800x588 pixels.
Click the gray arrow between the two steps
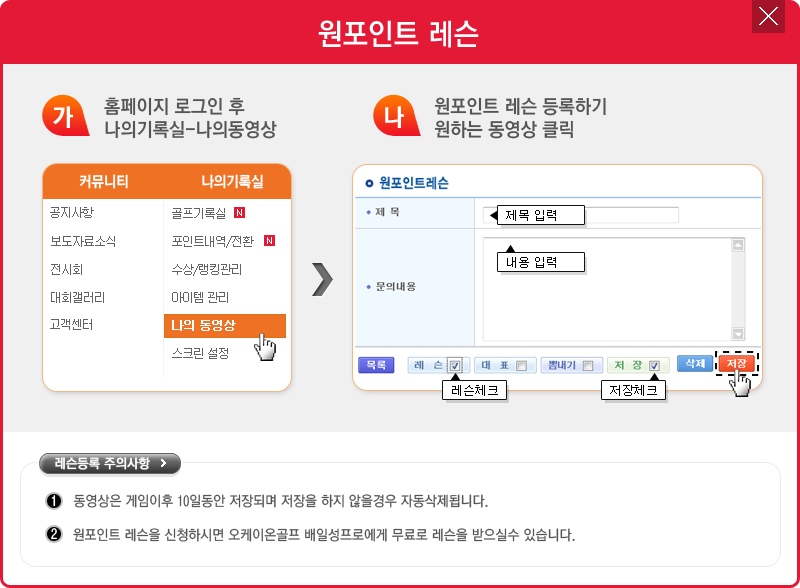pos(321,280)
